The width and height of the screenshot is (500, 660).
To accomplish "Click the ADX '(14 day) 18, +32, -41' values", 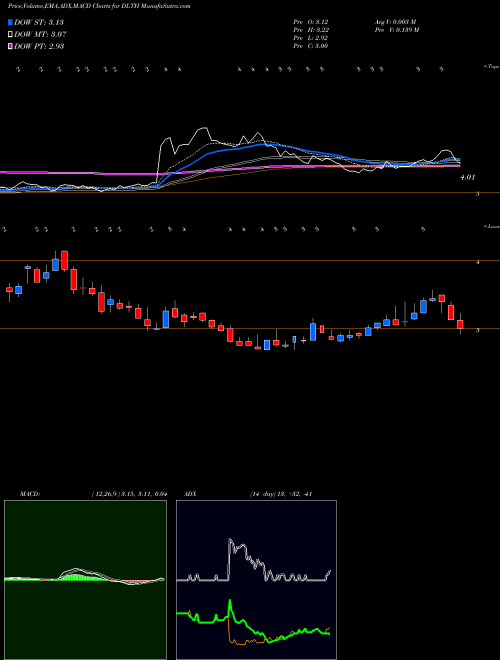I will (x=281, y=494).
